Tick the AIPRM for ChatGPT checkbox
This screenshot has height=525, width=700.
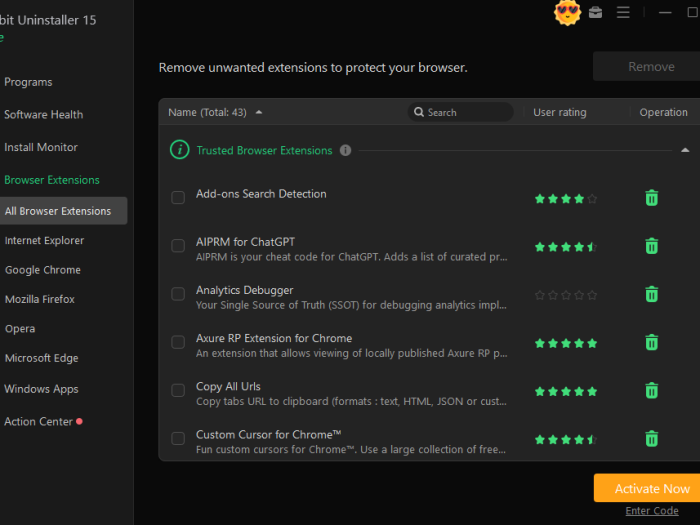[x=178, y=246]
